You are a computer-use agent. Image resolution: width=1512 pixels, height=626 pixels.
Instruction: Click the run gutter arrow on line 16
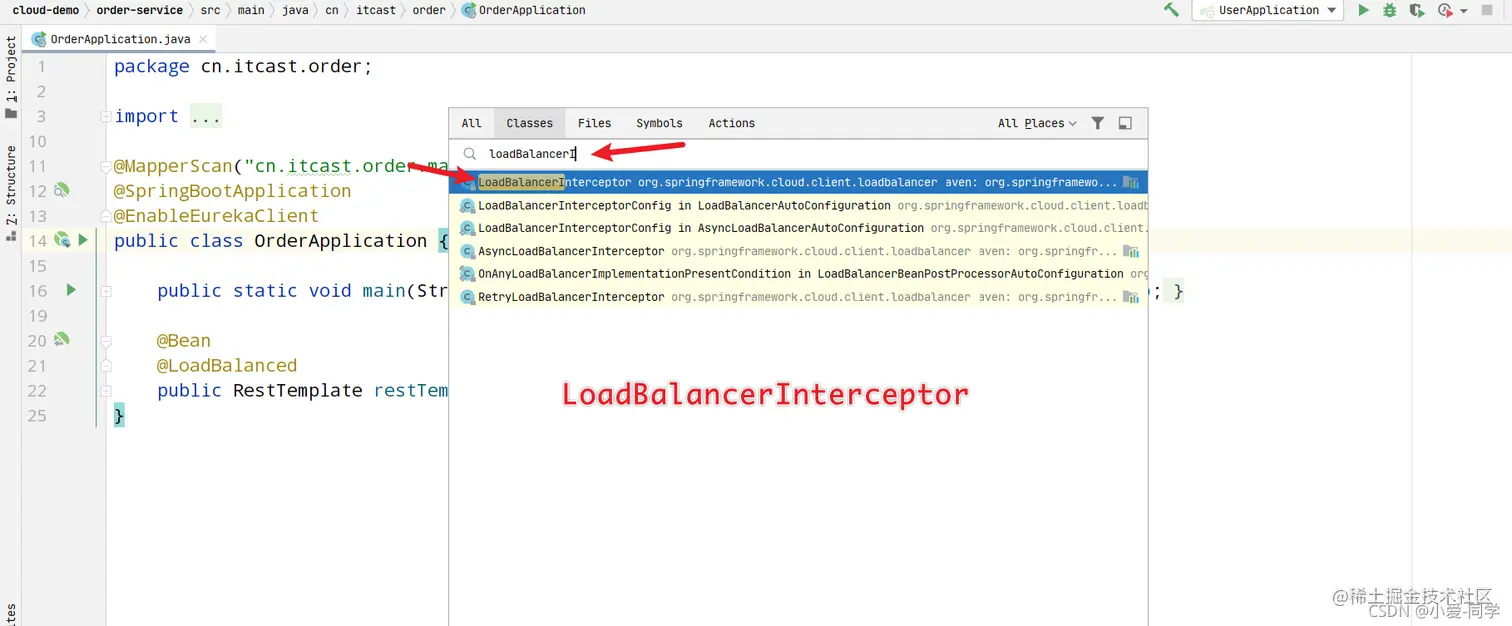click(71, 290)
